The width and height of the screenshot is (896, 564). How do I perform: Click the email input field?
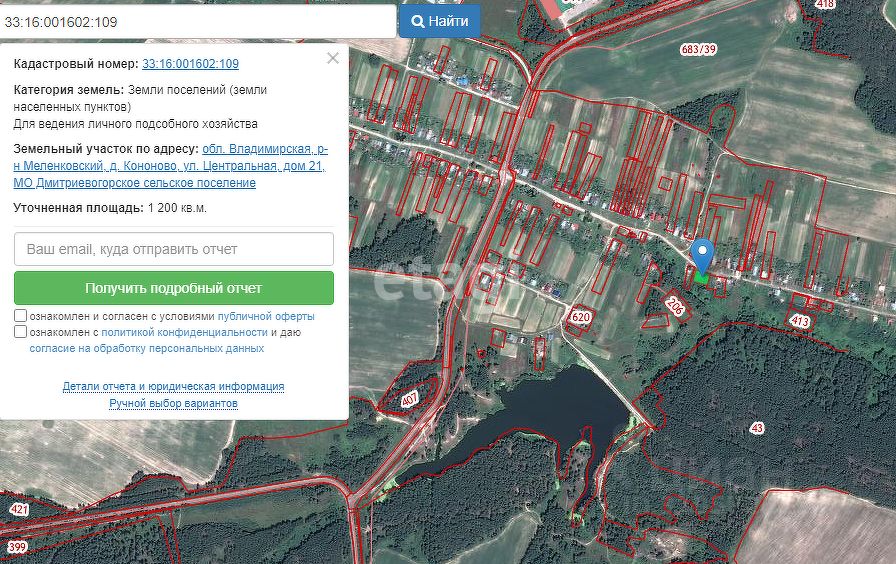[174, 249]
